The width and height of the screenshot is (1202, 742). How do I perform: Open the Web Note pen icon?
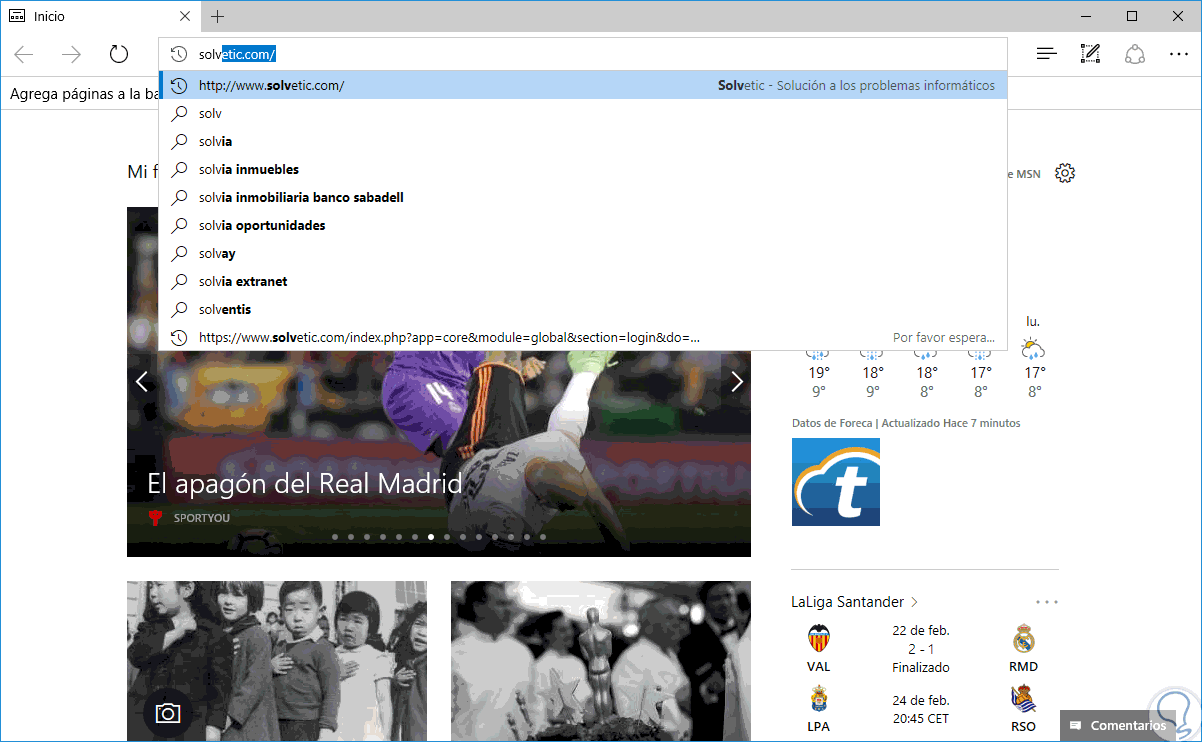[1091, 54]
